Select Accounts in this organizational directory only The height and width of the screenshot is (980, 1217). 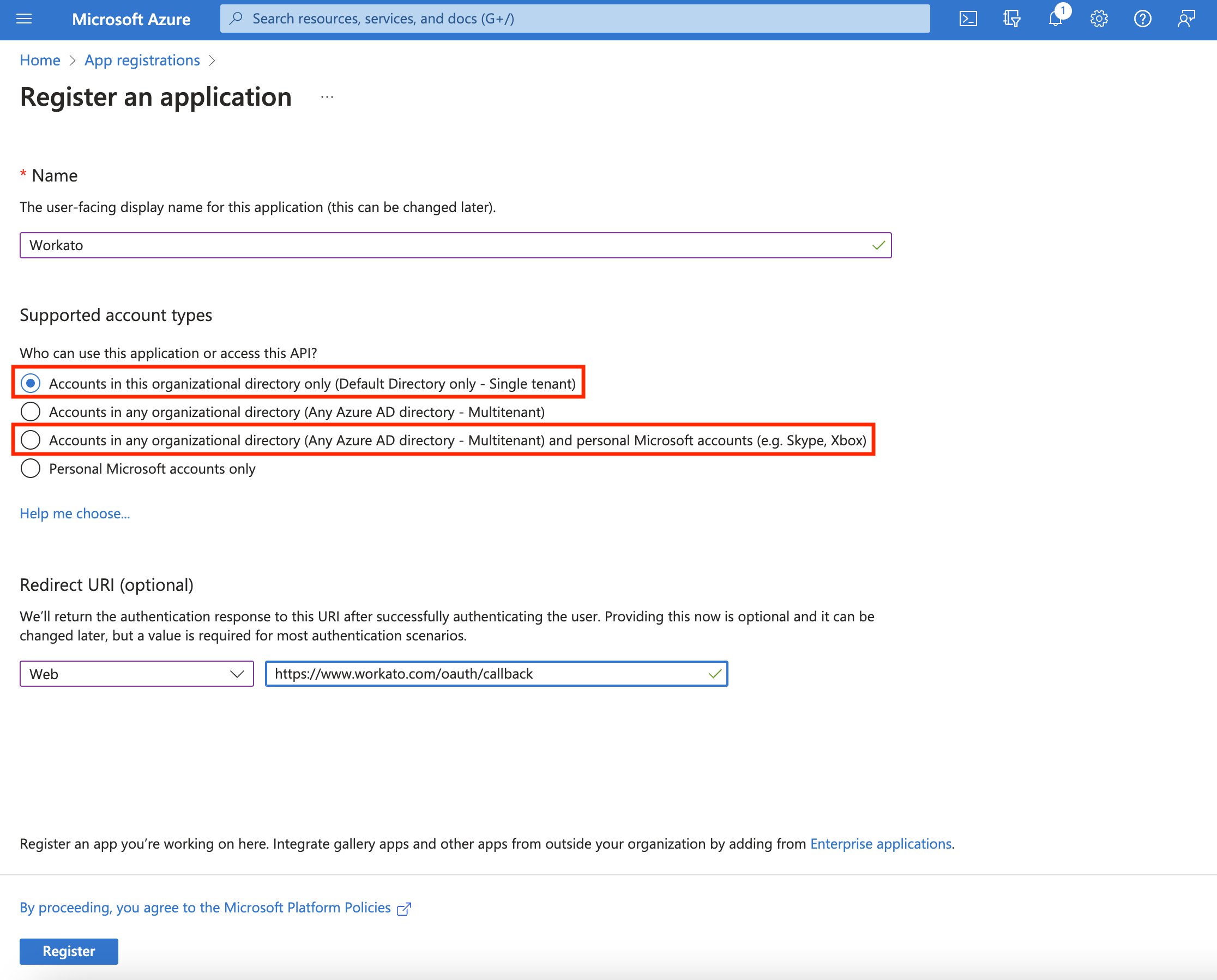pos(31,383)
